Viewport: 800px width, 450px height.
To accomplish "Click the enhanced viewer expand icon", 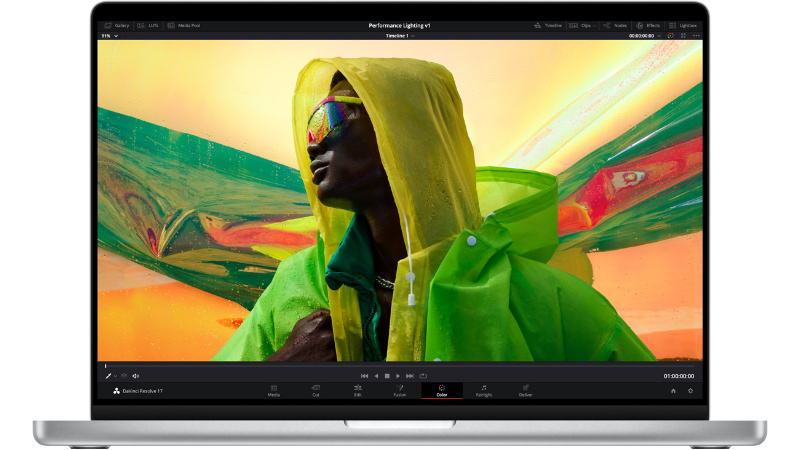I will [x=684, y=36].
